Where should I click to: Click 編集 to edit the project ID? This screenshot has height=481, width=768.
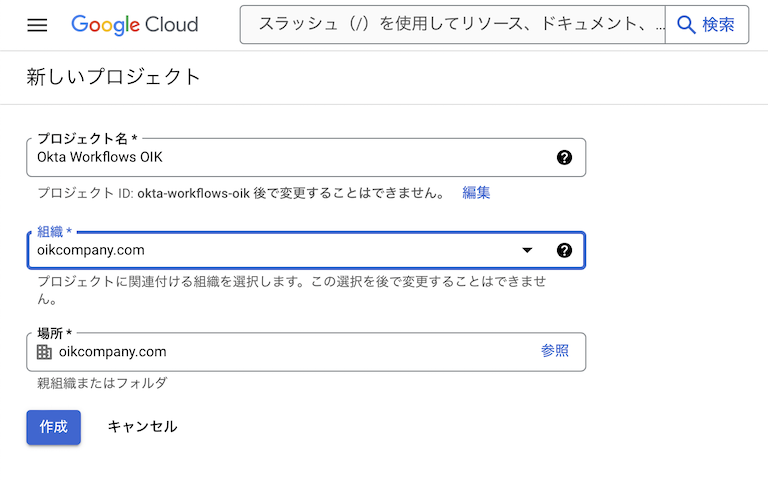[x=476, y=193]
